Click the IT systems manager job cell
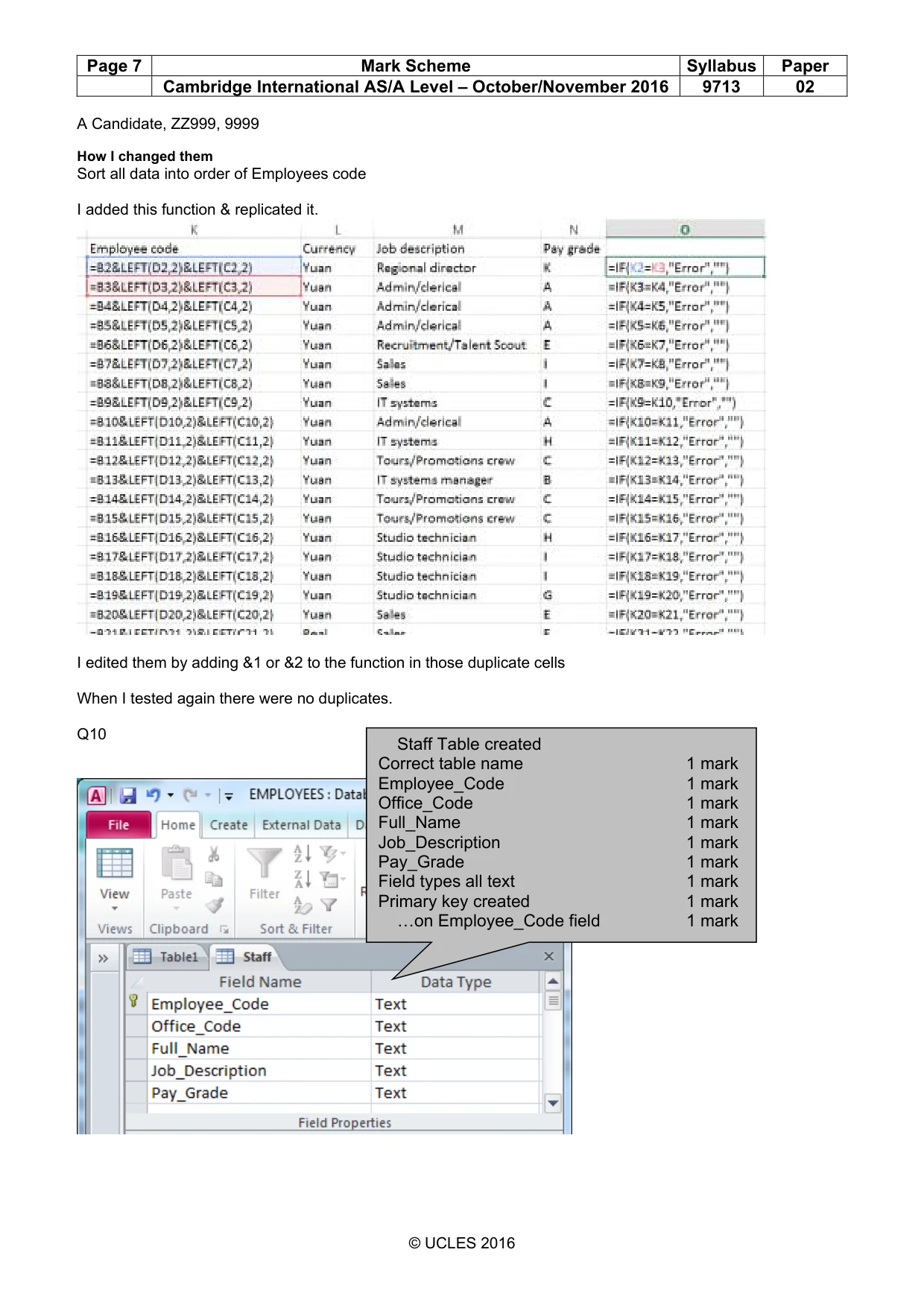This screenshot has height=1308, width=924. tap(458, 480)
